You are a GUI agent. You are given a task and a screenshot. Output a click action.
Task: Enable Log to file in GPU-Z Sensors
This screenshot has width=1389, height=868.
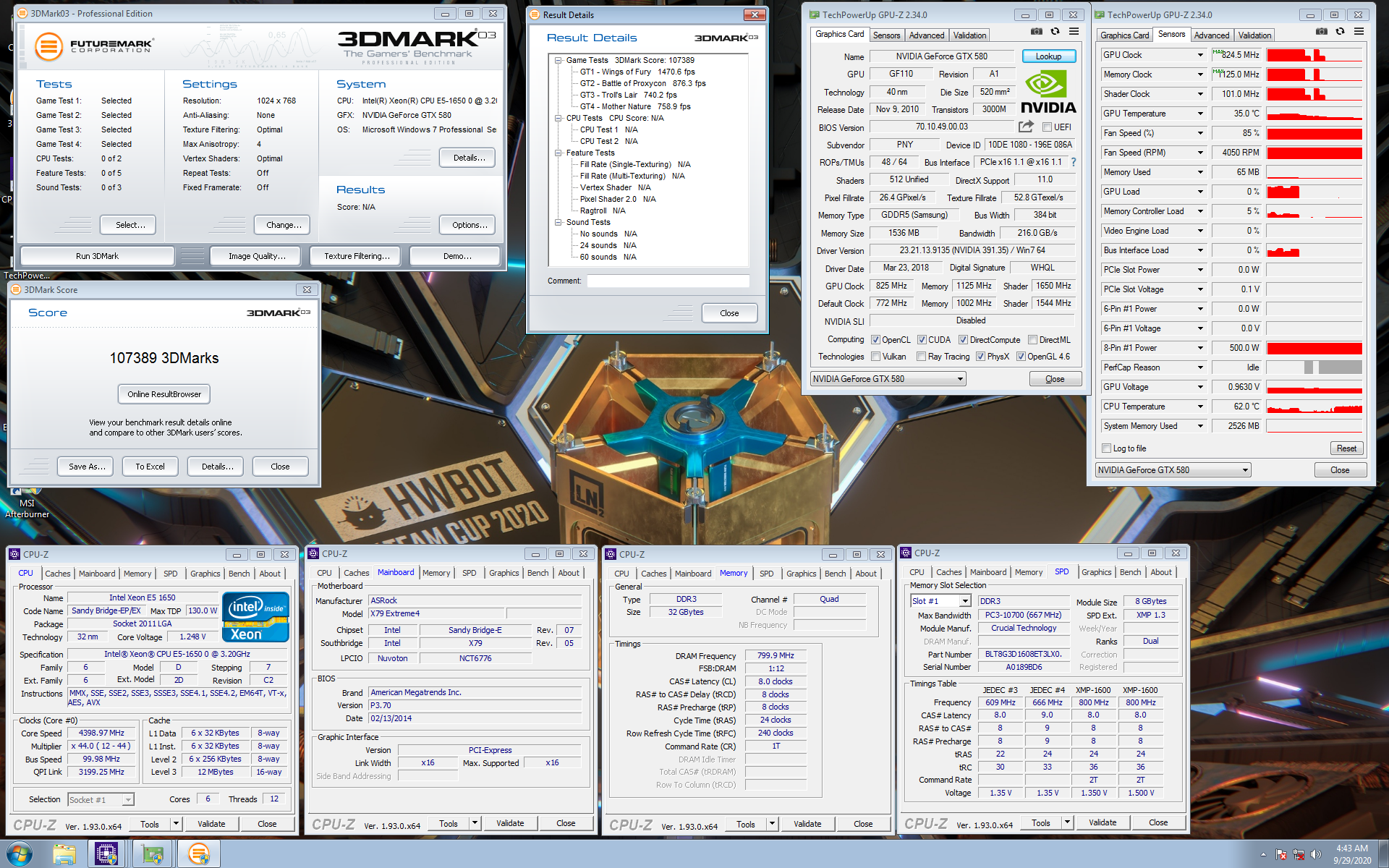pos(1106,448)
